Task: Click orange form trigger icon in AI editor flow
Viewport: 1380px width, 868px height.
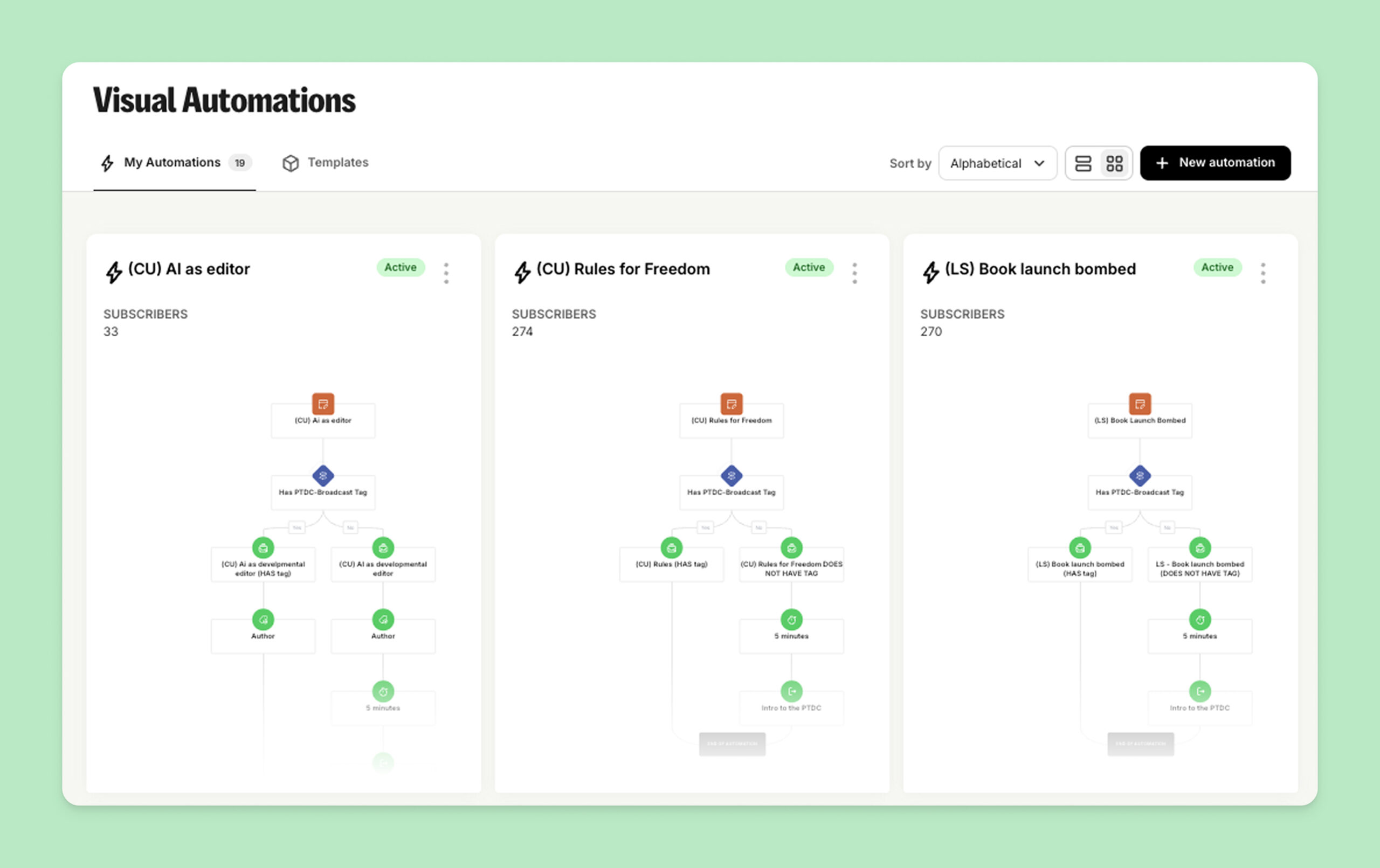Action: click(323, 404)
